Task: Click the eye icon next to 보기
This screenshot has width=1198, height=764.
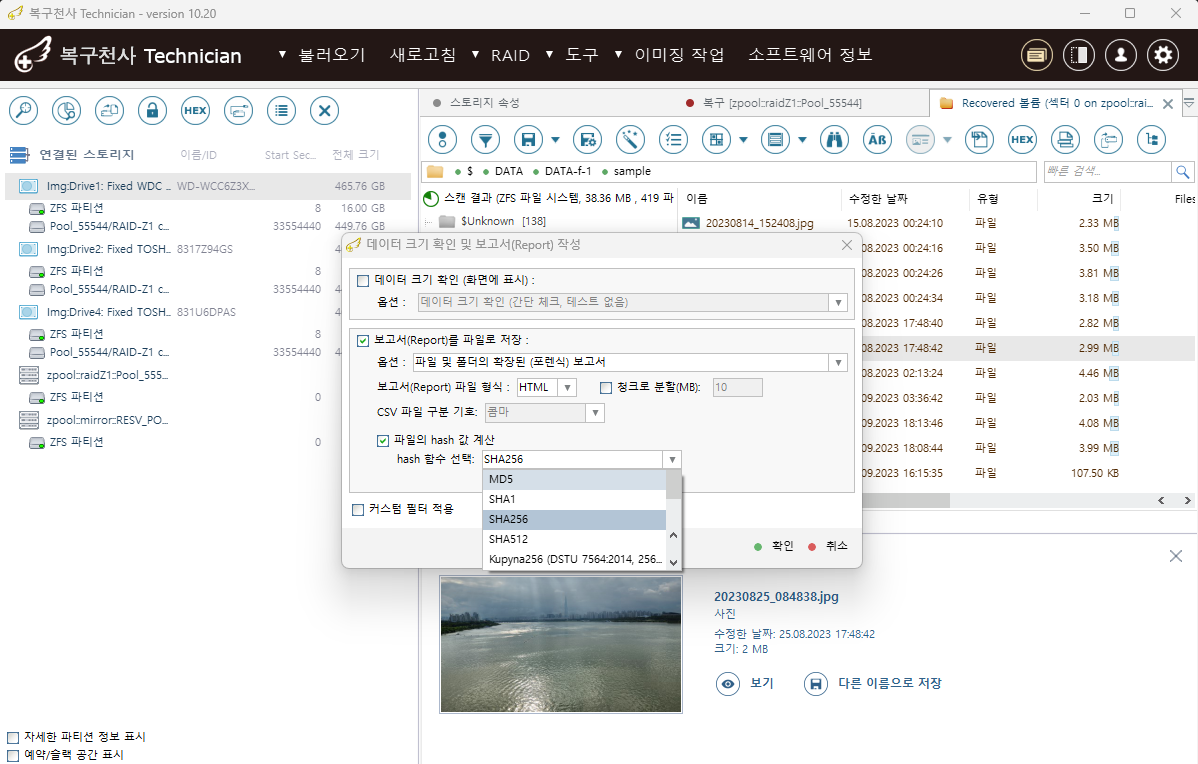Action: click(728, 684)
